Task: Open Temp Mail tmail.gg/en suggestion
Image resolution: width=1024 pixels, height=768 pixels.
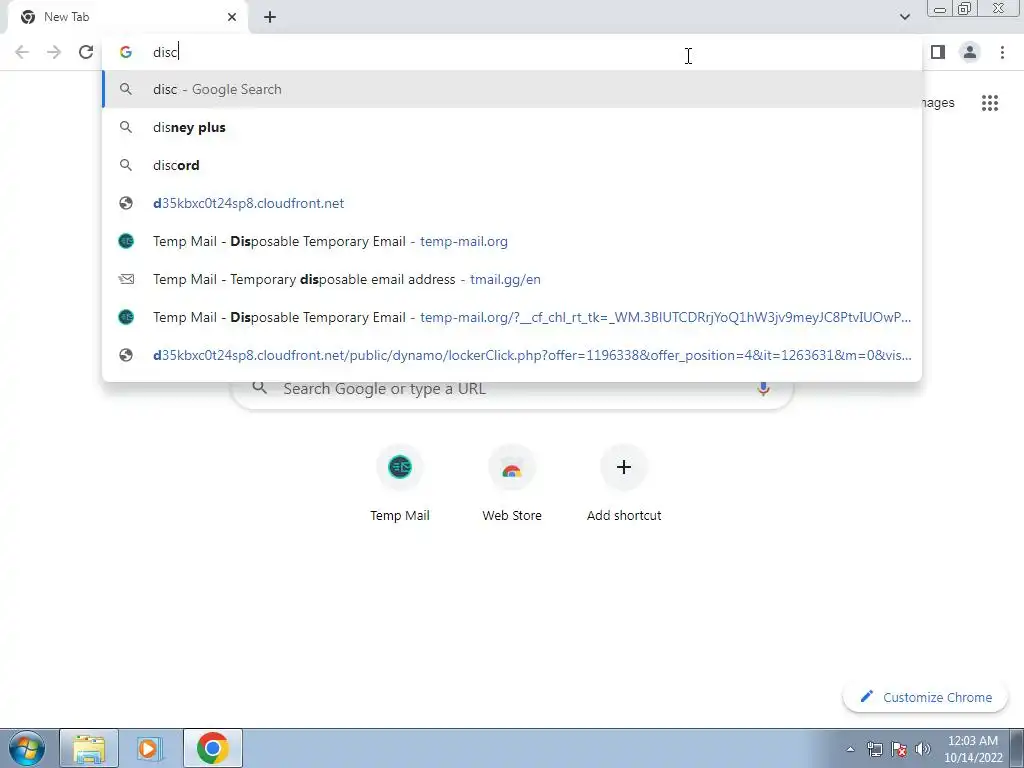Action: click(x=512, y=279)
